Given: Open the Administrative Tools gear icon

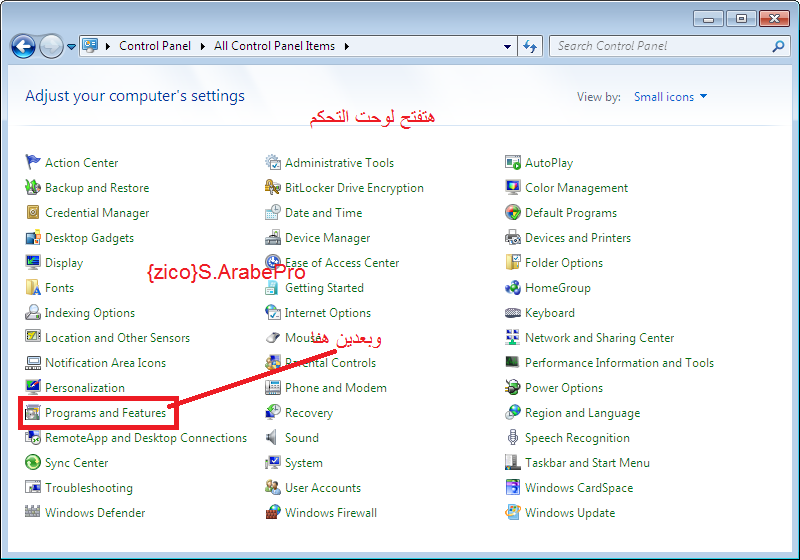Looking at the screenshot, I should click(x=273, y=162).
